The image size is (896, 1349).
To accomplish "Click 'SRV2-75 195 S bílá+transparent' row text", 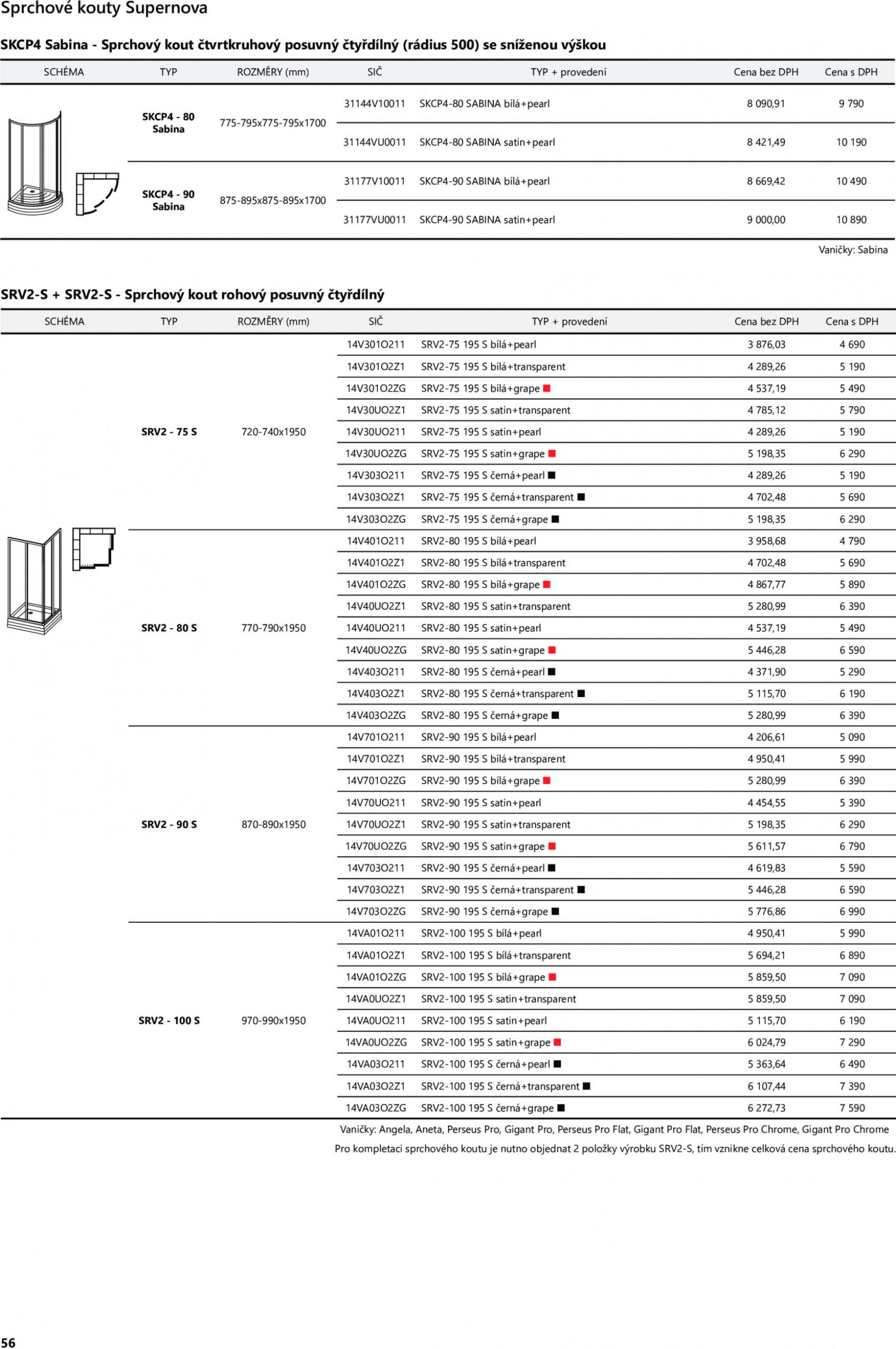I will tap(493, 367).
